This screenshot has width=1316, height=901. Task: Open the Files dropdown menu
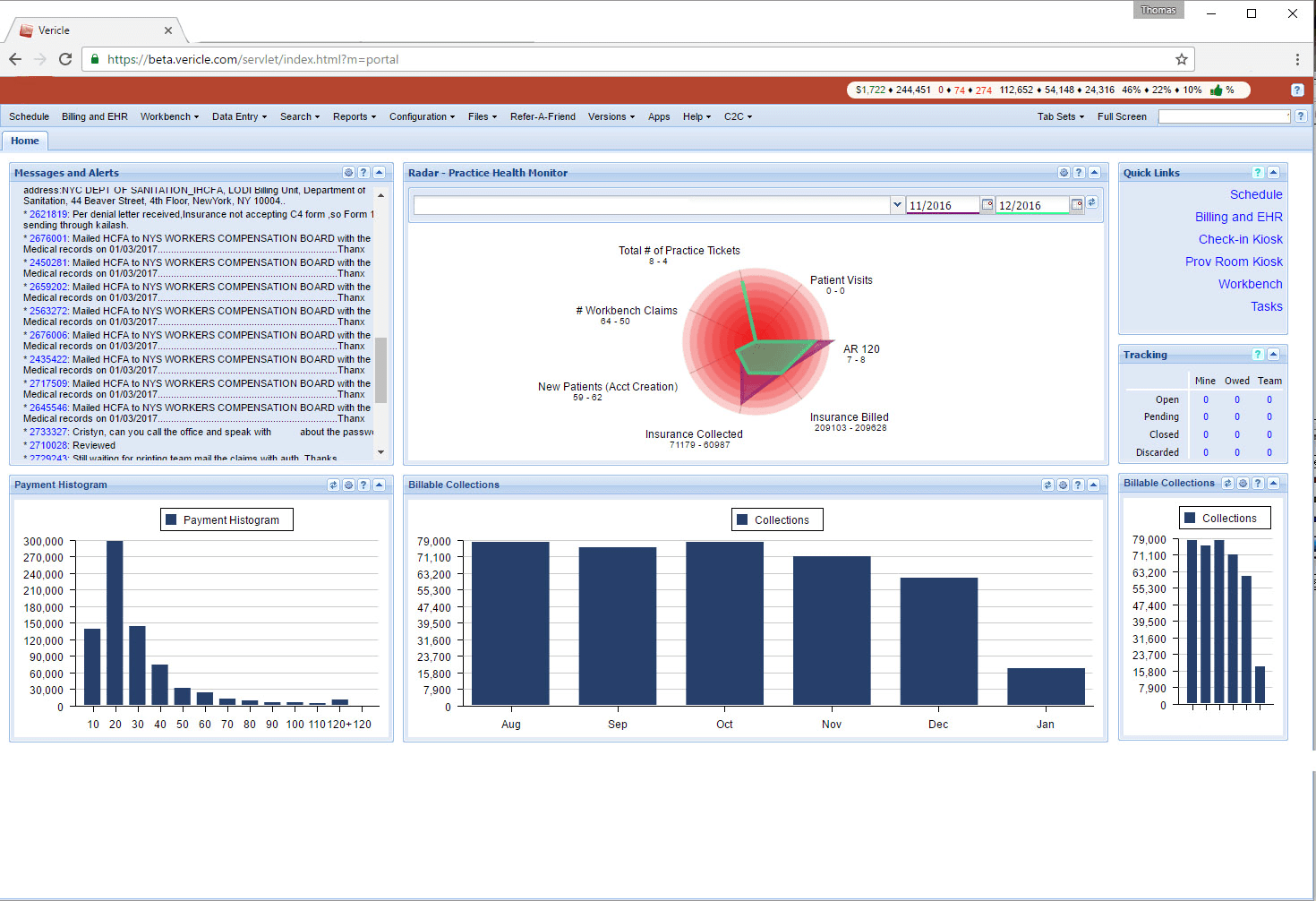(483, 116)
